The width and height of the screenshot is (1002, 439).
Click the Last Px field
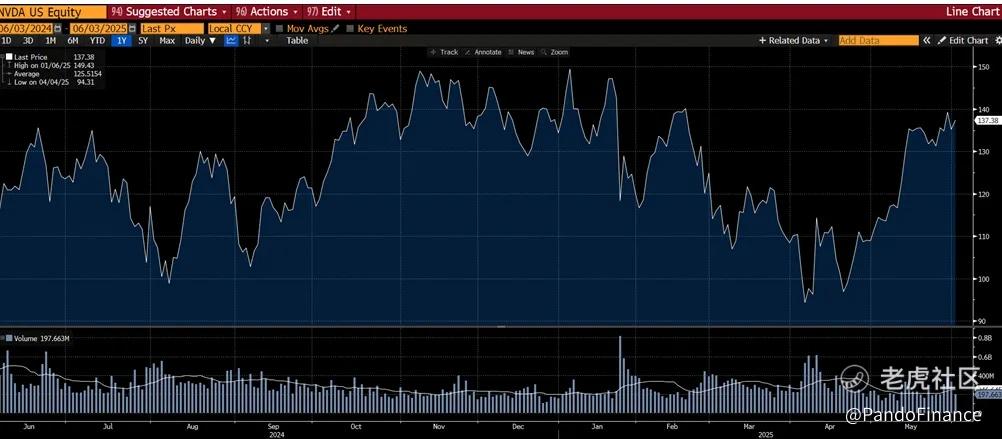point(171,29)
